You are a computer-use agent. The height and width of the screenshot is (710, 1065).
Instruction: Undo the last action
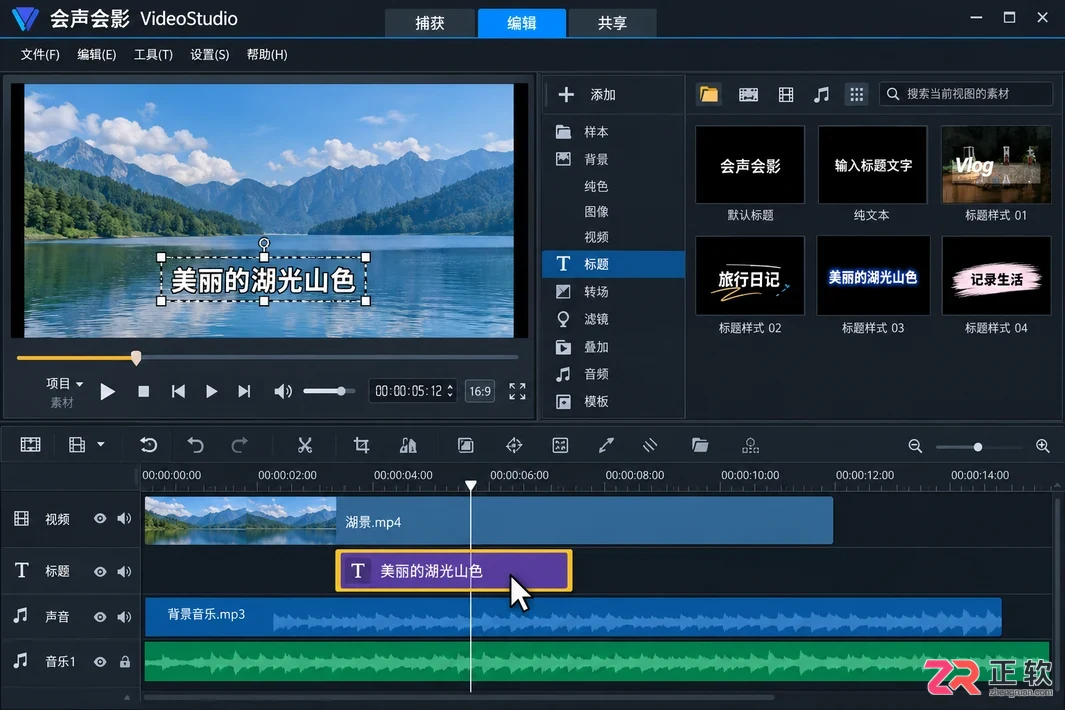click(x=196, y=445)
